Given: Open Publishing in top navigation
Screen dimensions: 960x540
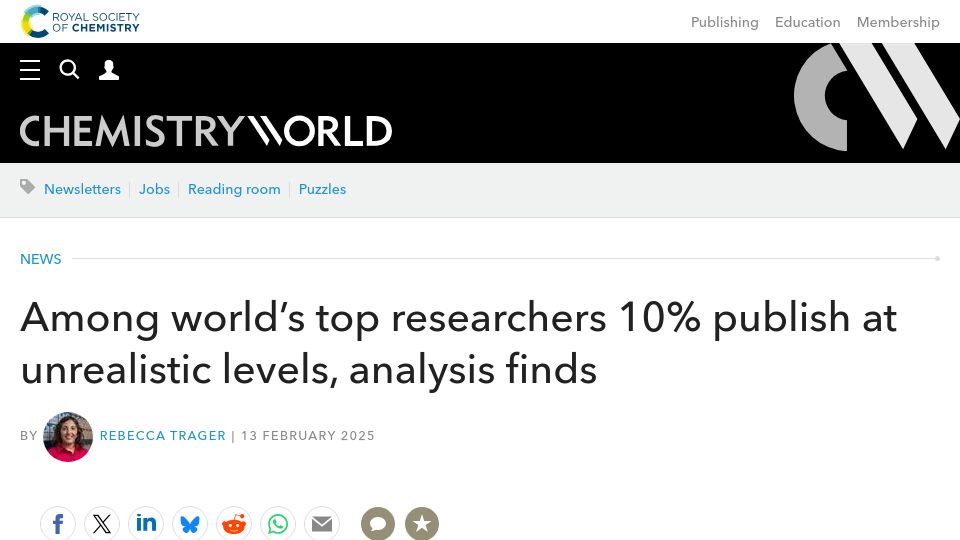Looking at the screenshot, I should [x=724, y=22].
